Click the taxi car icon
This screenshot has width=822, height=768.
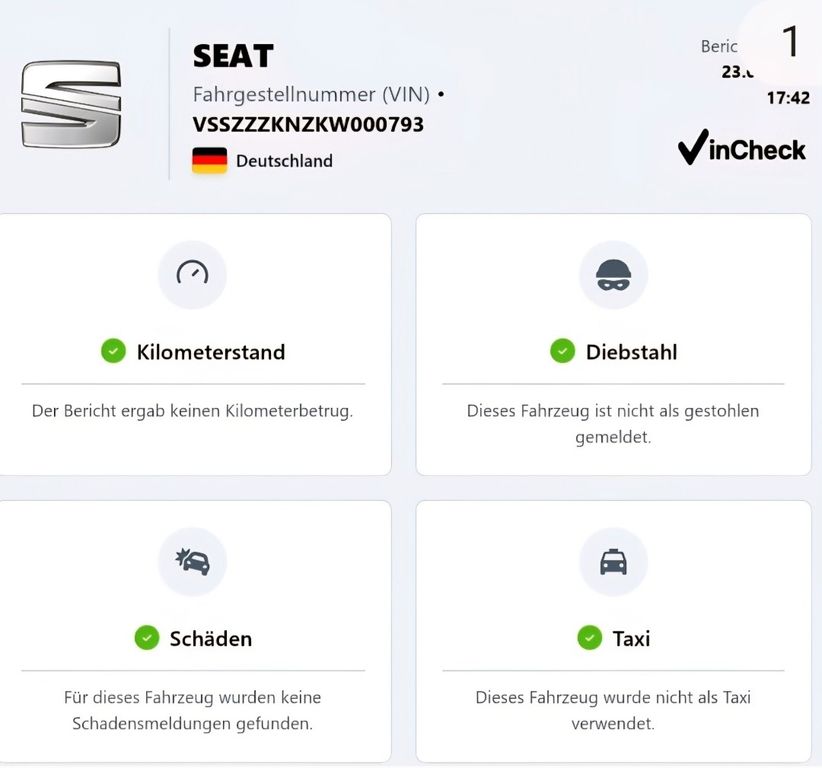(x=613, y=562)
